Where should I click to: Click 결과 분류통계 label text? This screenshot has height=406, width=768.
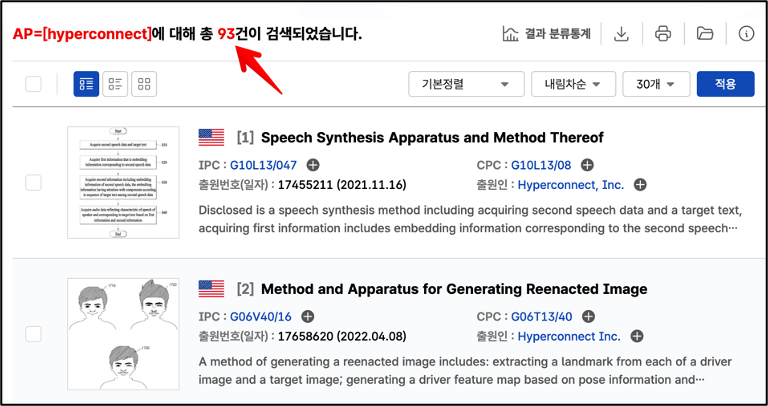pyautogui.click(x=557, y=34)
